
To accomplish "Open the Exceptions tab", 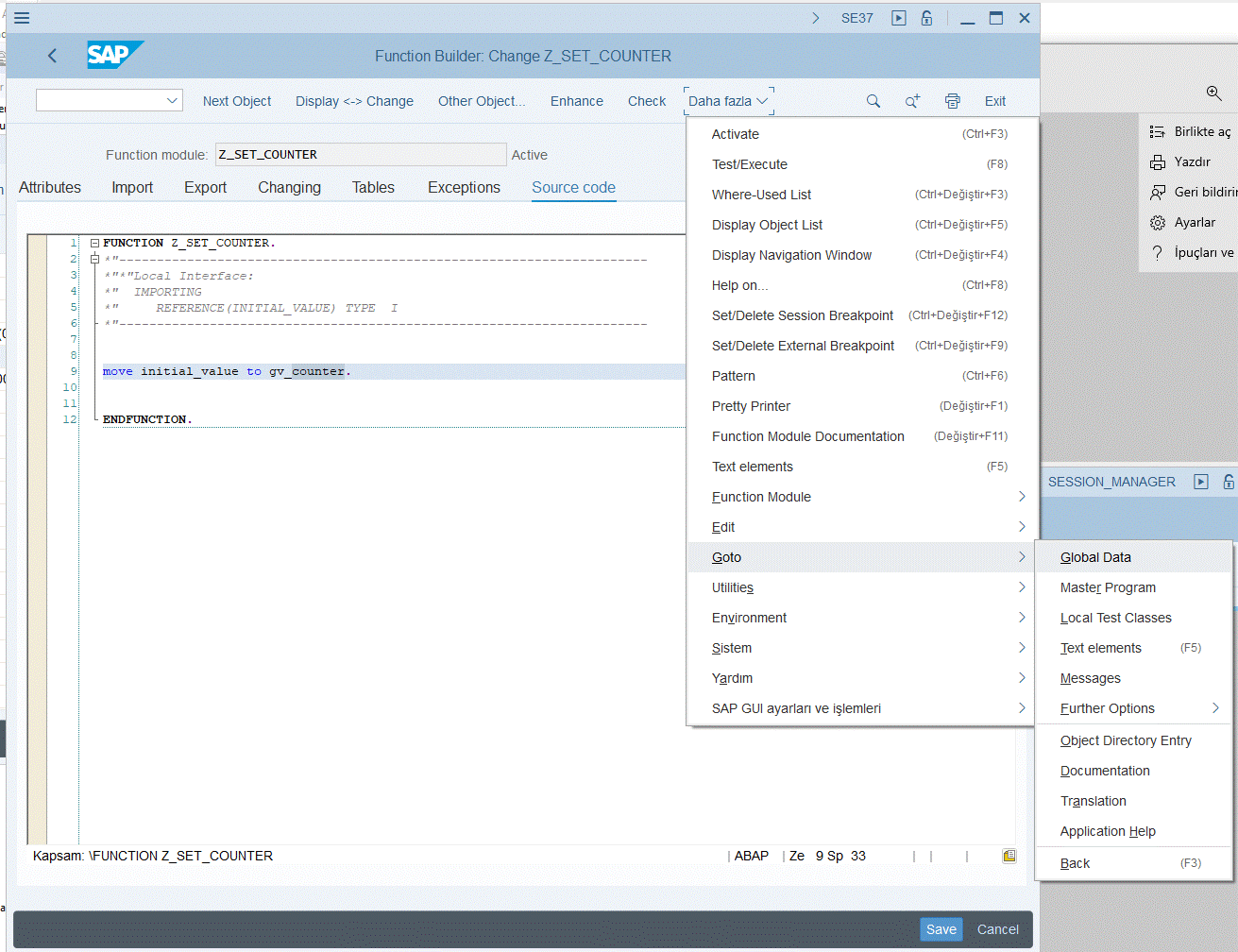I will (464, 187).
